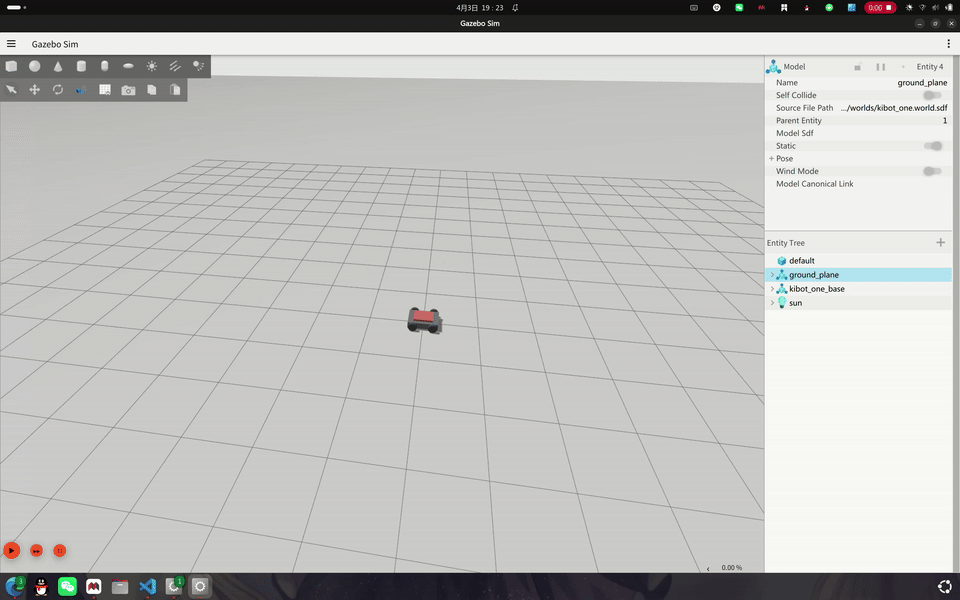Insert a box shape from the toolbar
Image resolution: width=960 pixels, height=600 pixels.
click(x=11, y=66)
